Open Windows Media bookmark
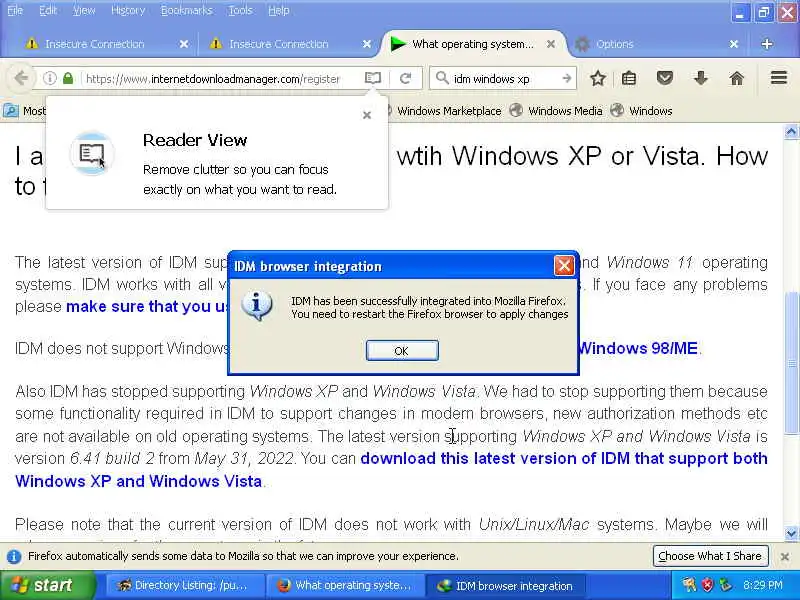 556,111
